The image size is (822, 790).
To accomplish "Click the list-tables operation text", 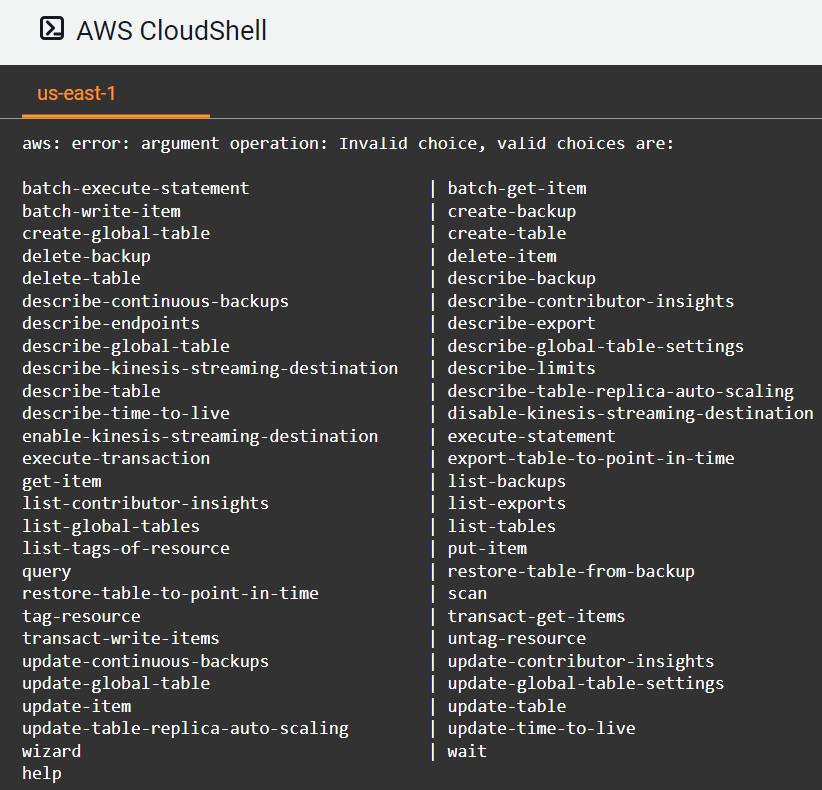I will tap(501, 526).
